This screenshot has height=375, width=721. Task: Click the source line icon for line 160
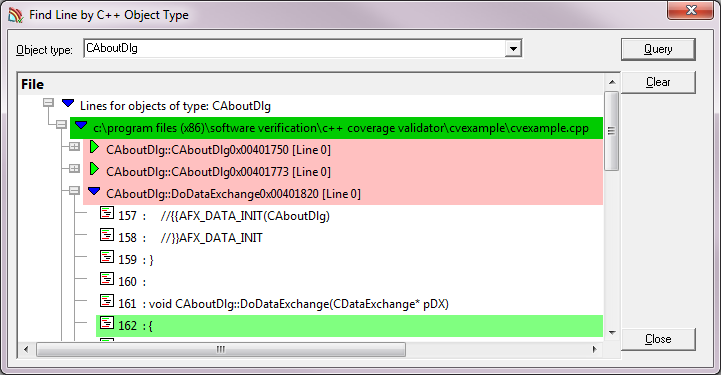coord(107,278)
